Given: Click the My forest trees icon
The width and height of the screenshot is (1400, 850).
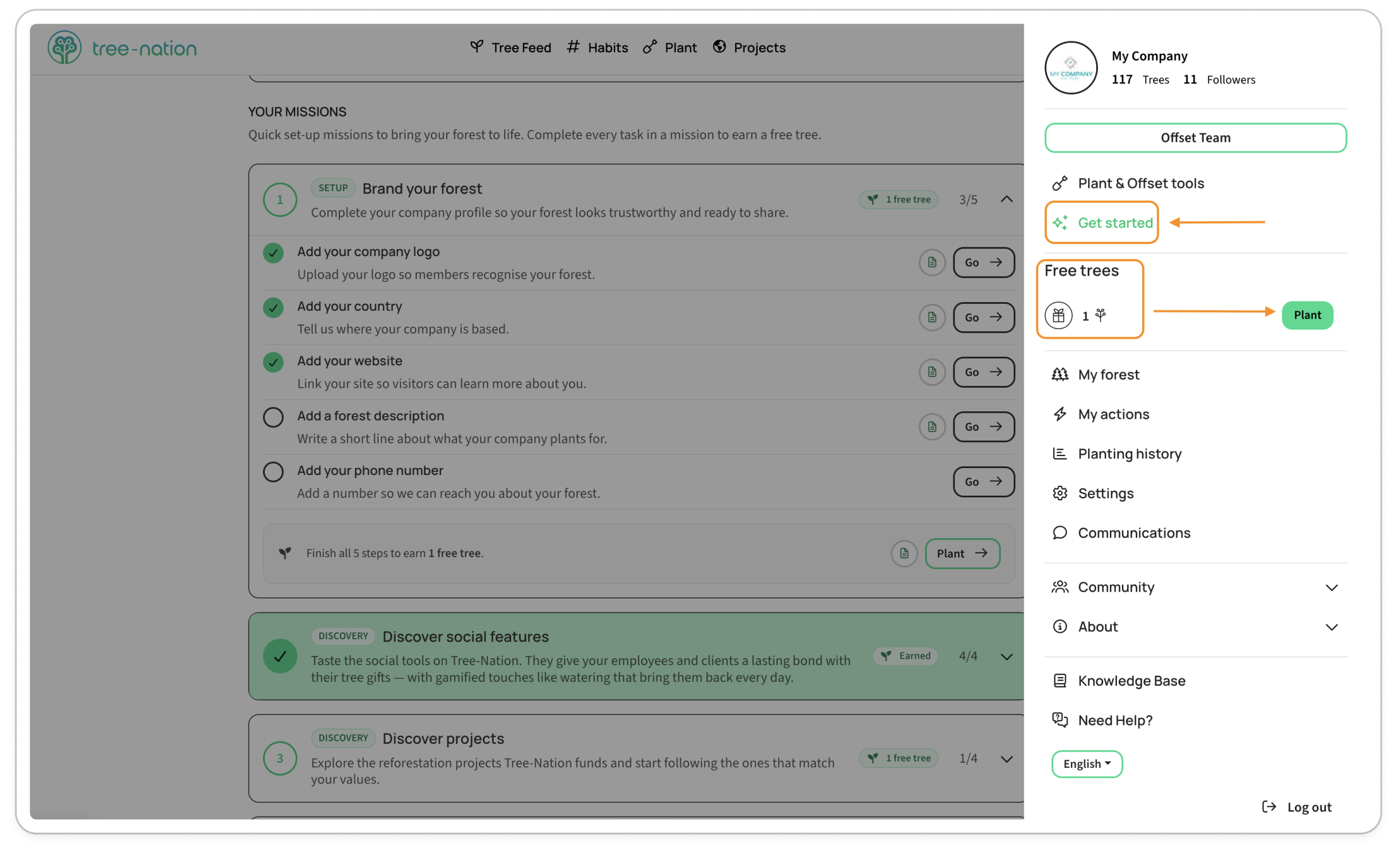Looking at the screenshot, I should tap(1059, 374).
